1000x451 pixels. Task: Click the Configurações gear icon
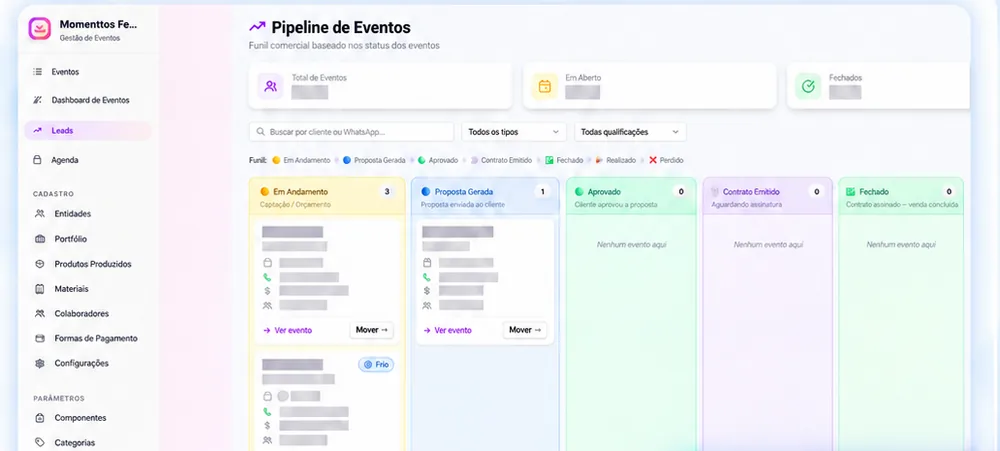pyautogui.click(x=40, y=363)
